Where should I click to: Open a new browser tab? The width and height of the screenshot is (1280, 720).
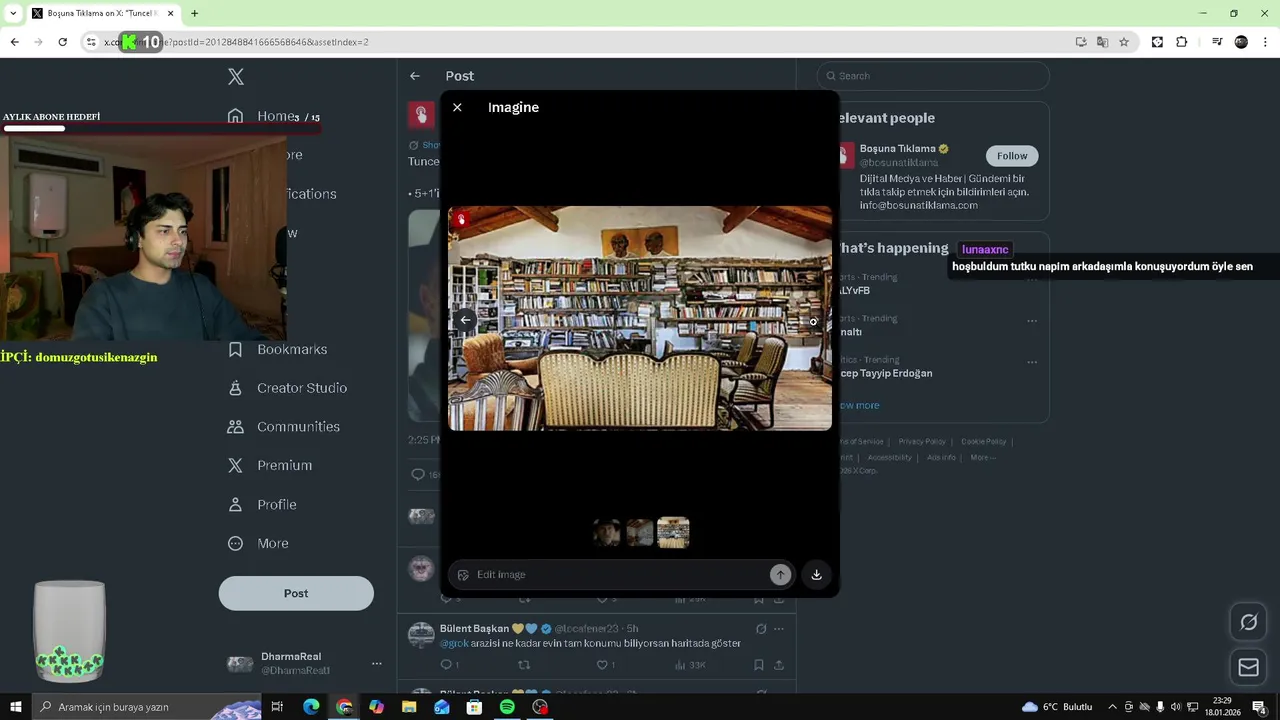click(194, 13)
